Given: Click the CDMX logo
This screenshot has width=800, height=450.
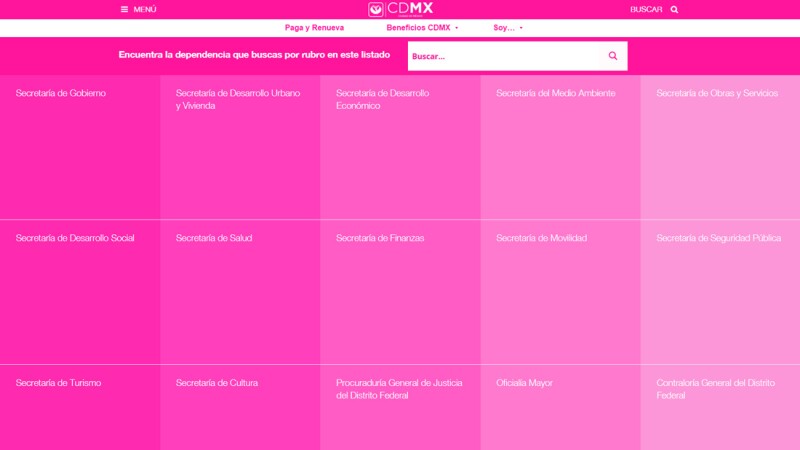Looking at the screenshot, I should tap(401, 9).
